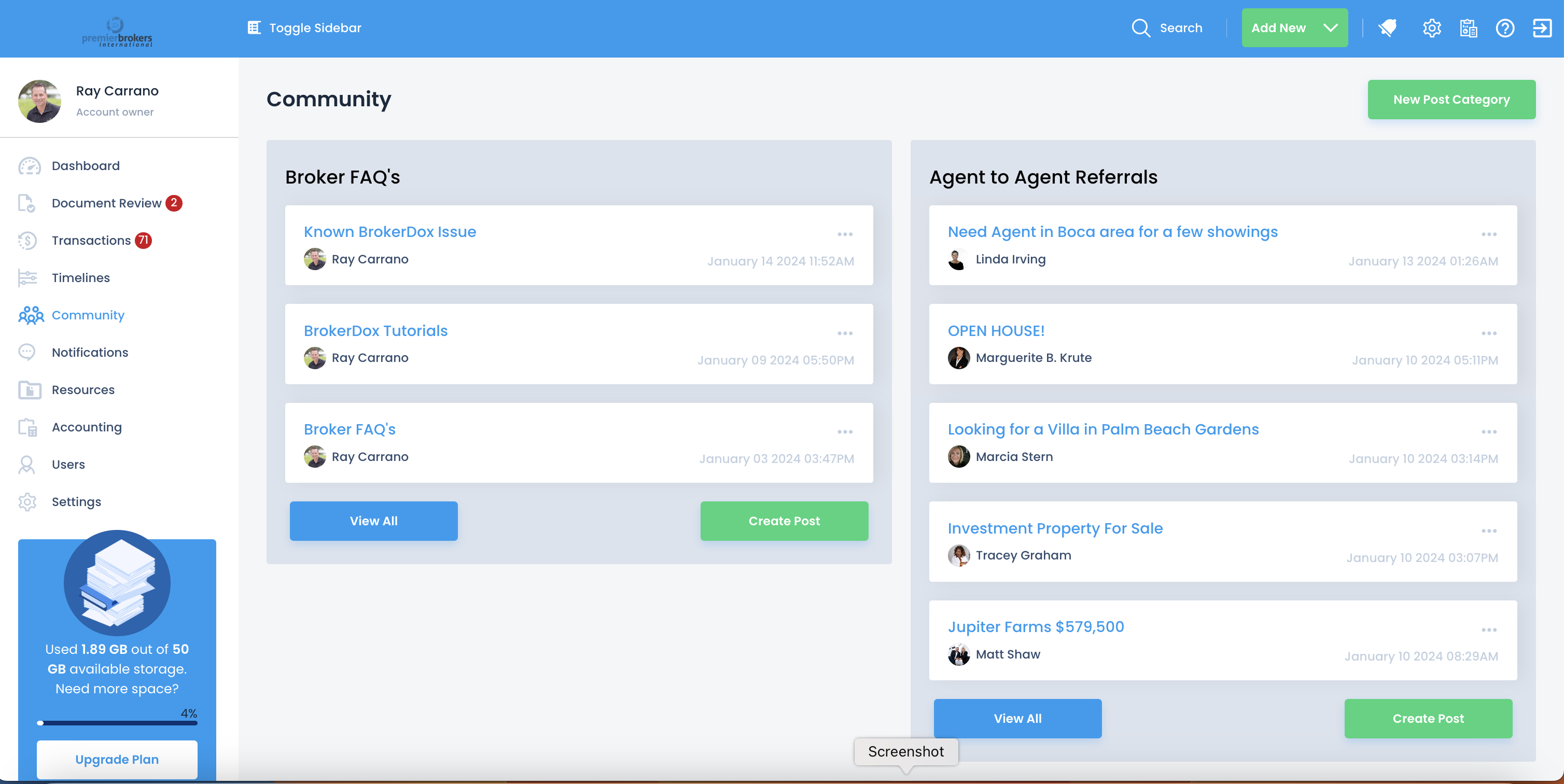Click the Search text in header
The width and height of the screenshot is (1564, 784).
coord(1181,28)
